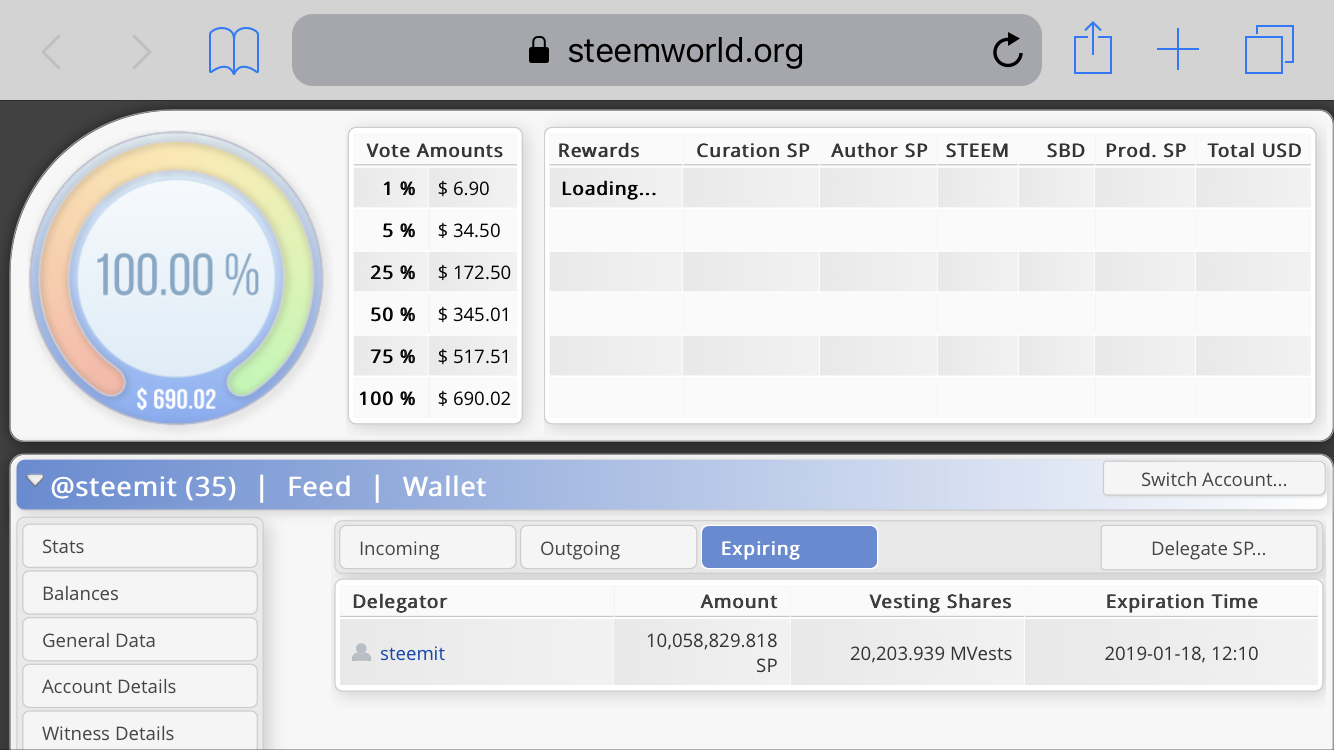
Task: Click the Rewards column header
Action: 598,150
